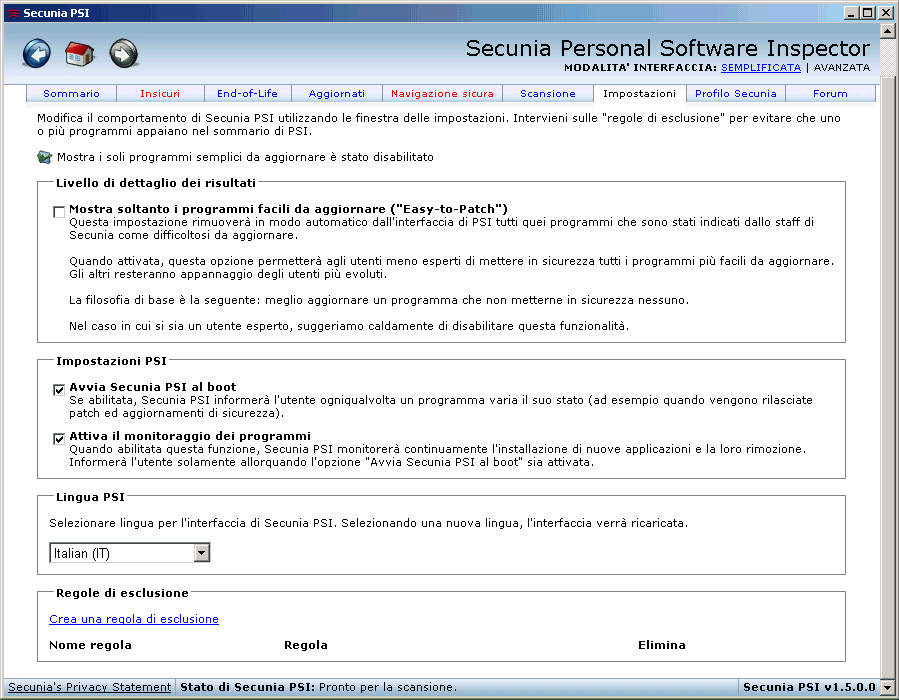899x700 pixels.
Task: Select the End-of-Life tab
Action: click(247, 93)
